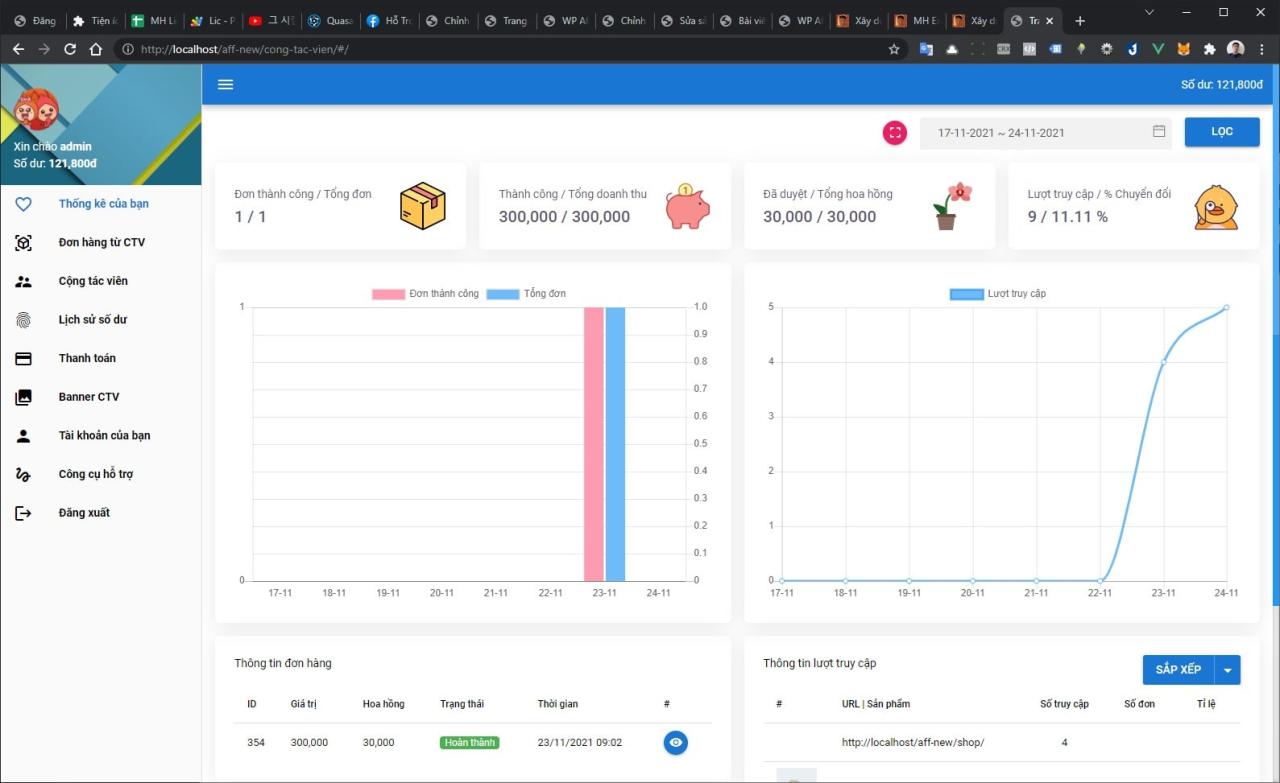The width and height of the screenshot is (1280, 783).
Task: Expand the SẮP XẾP dropdown arrow
Action: tap(1228, 669)
